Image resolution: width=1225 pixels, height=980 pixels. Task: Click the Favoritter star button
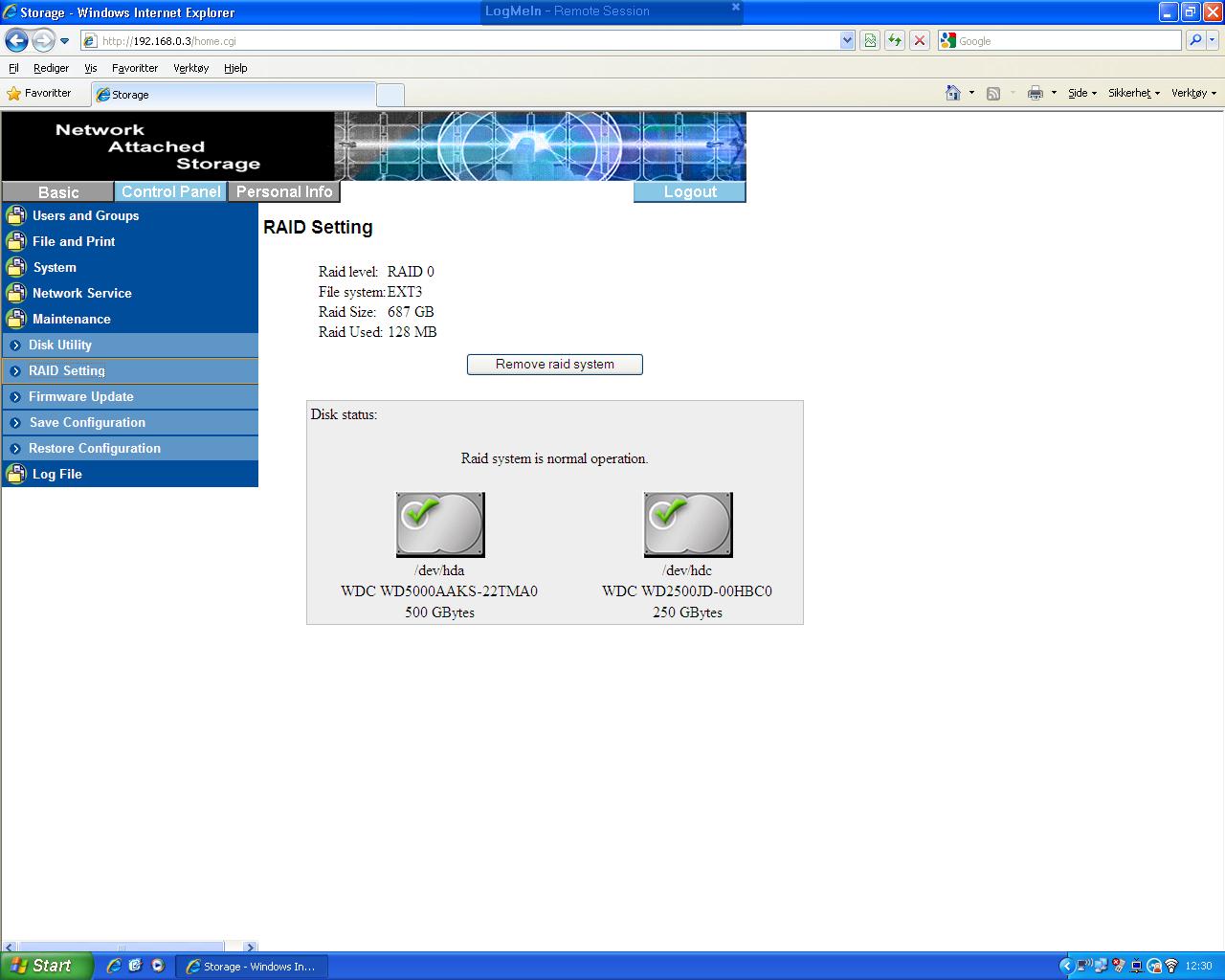pyautogui.click(x=39, y=93)
